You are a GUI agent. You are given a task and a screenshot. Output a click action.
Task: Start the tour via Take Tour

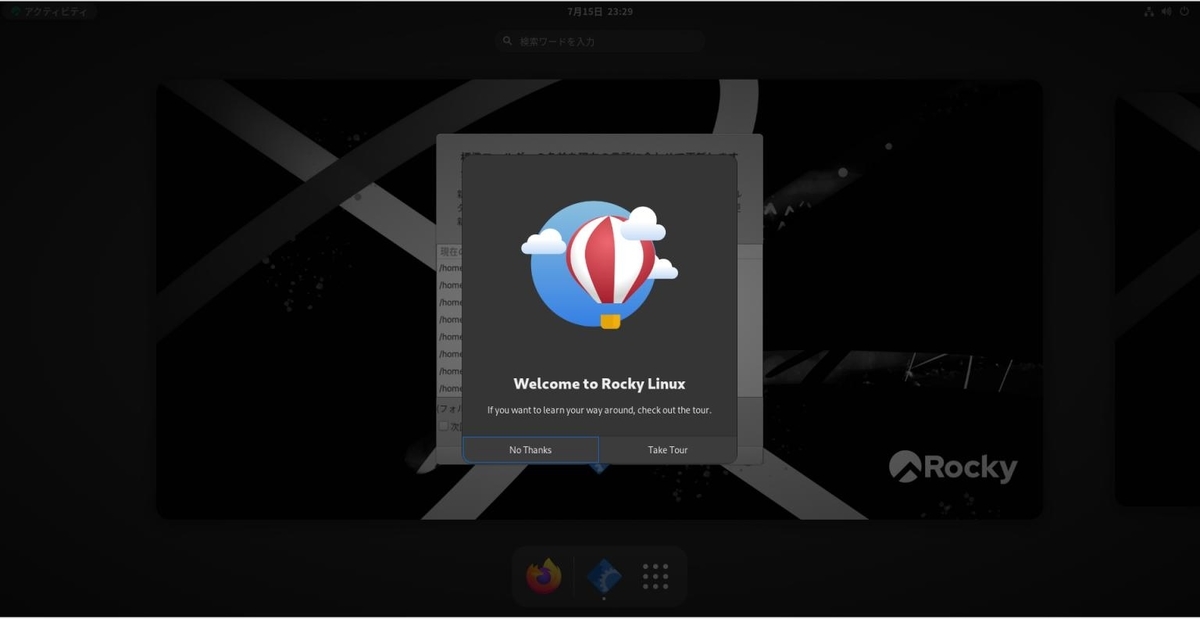[x=668, y=450]
